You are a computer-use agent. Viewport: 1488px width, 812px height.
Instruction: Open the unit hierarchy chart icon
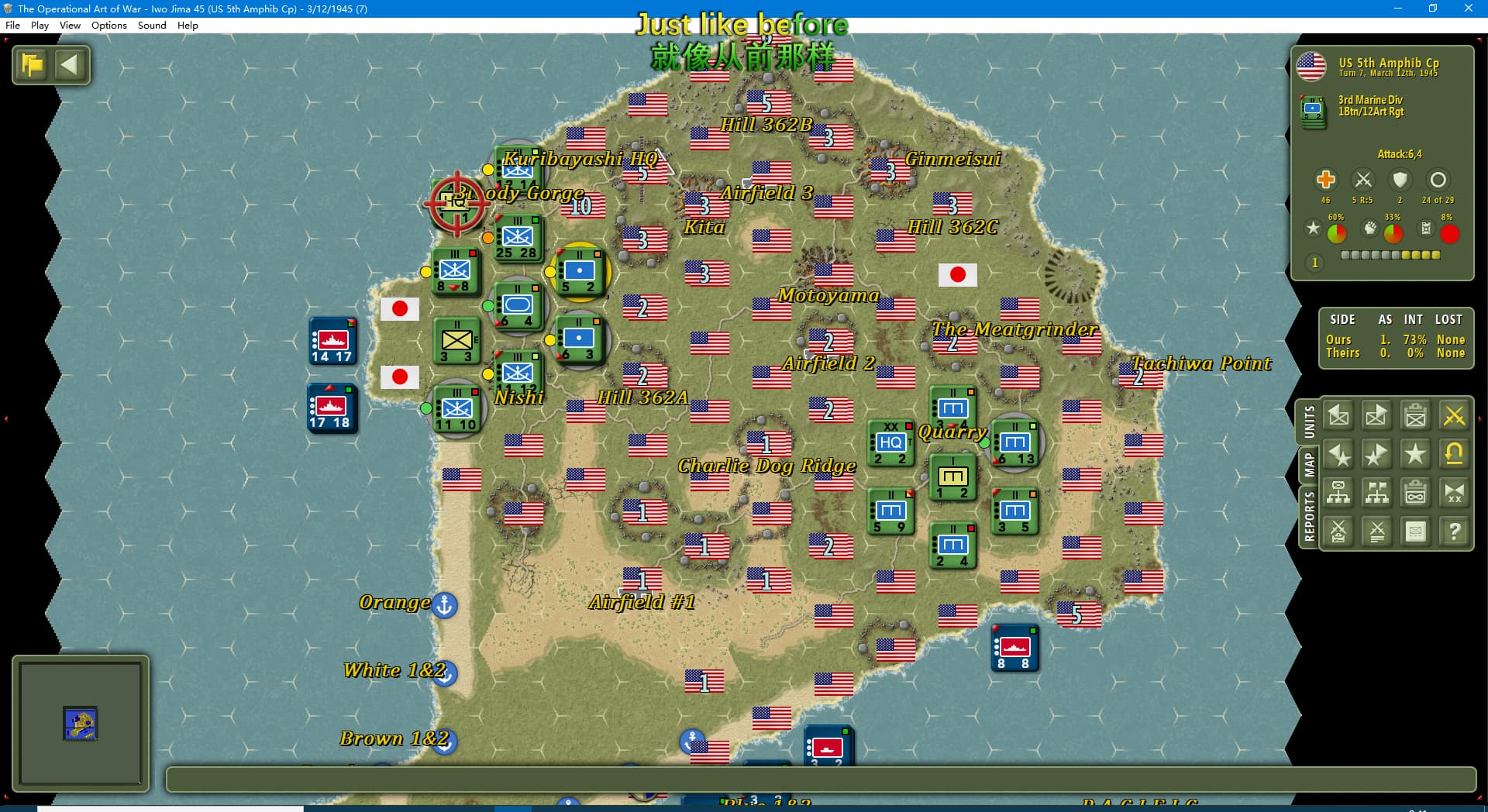pos(1338,493)
